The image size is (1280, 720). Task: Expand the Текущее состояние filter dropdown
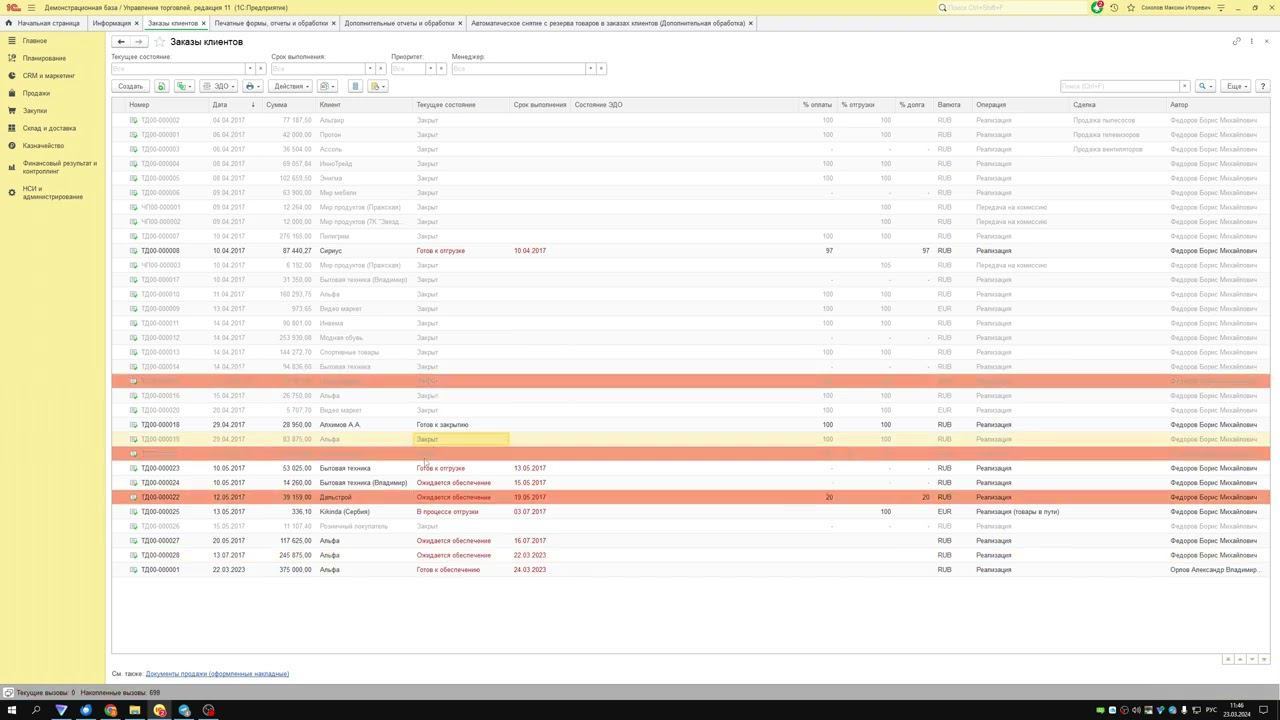coord(249,69)
